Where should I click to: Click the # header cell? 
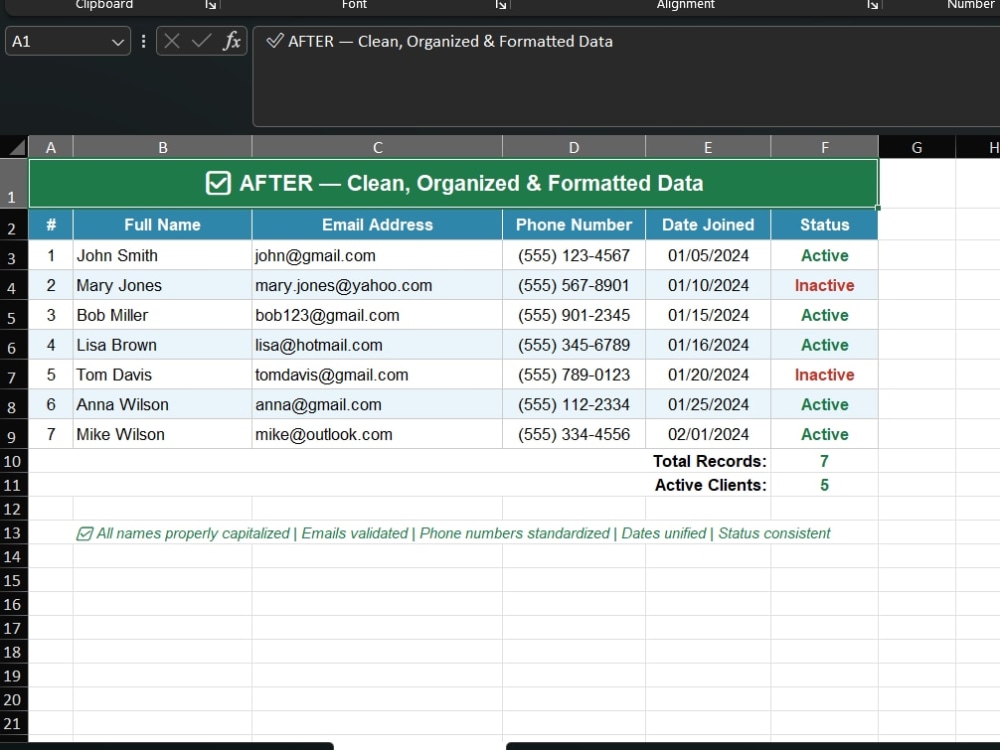[x=51, y=224]
